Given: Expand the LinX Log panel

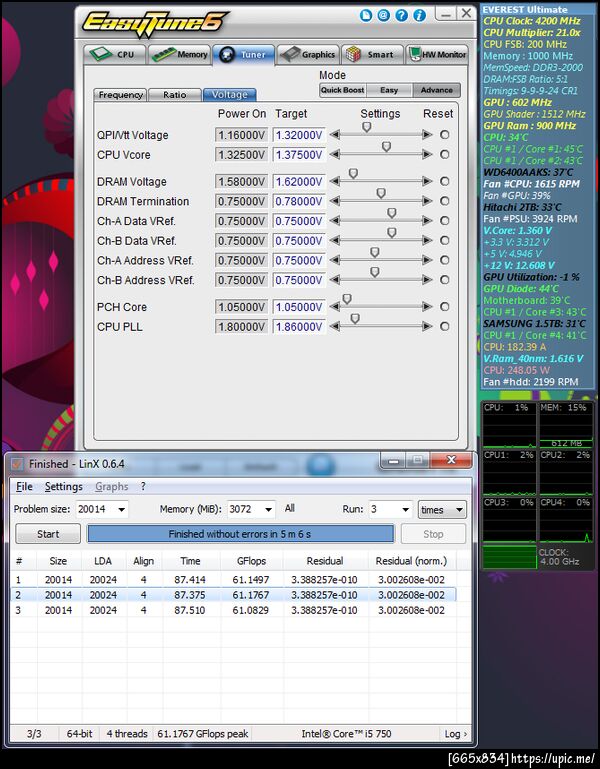Looking at the screenshot, I should pos(456,734).
